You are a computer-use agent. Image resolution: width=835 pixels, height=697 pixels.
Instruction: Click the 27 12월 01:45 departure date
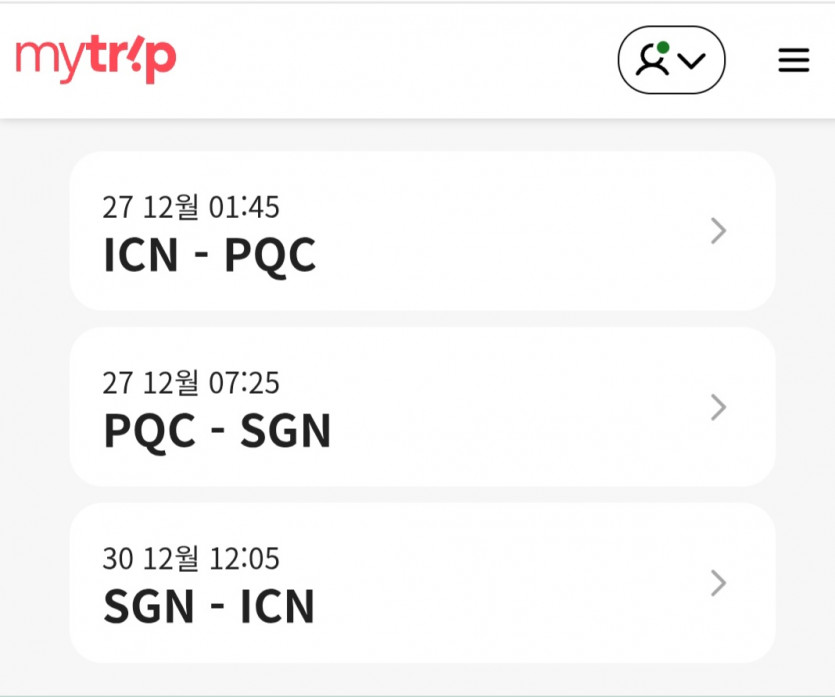point(191,207)
